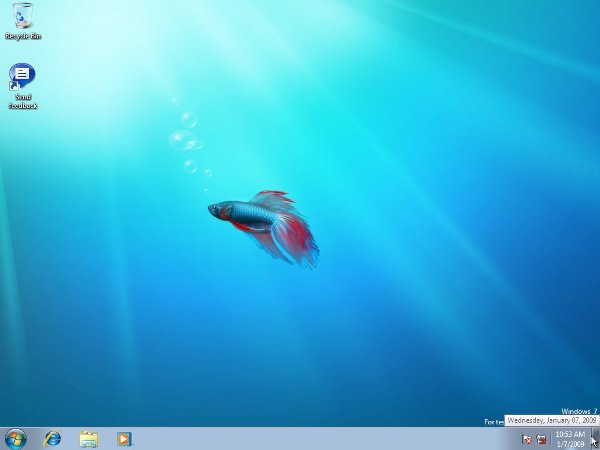The height and width of the screenshot is (450, 600).
Task: Click the Recycle Bin text label
Action: (23, 36)
